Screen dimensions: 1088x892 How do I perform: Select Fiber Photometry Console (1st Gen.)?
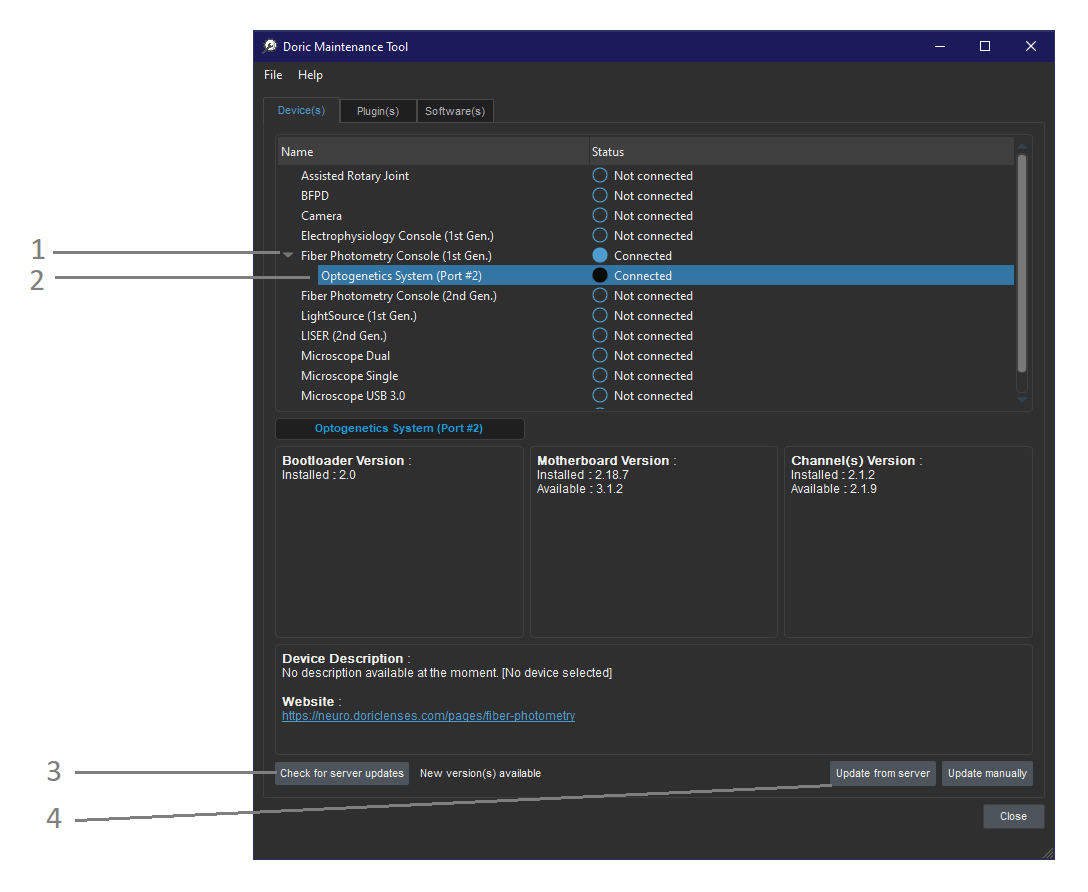(x=396, y=255)
